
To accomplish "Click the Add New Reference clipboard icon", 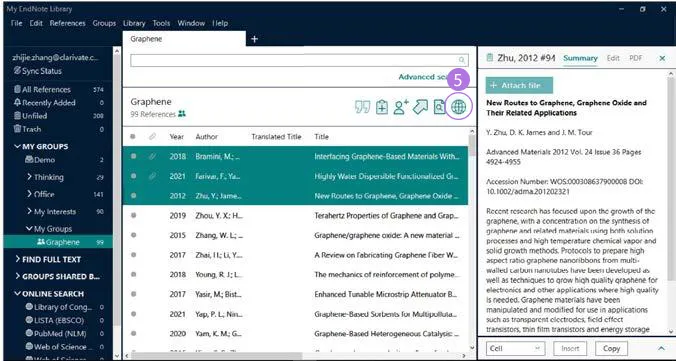I will 382,107.
